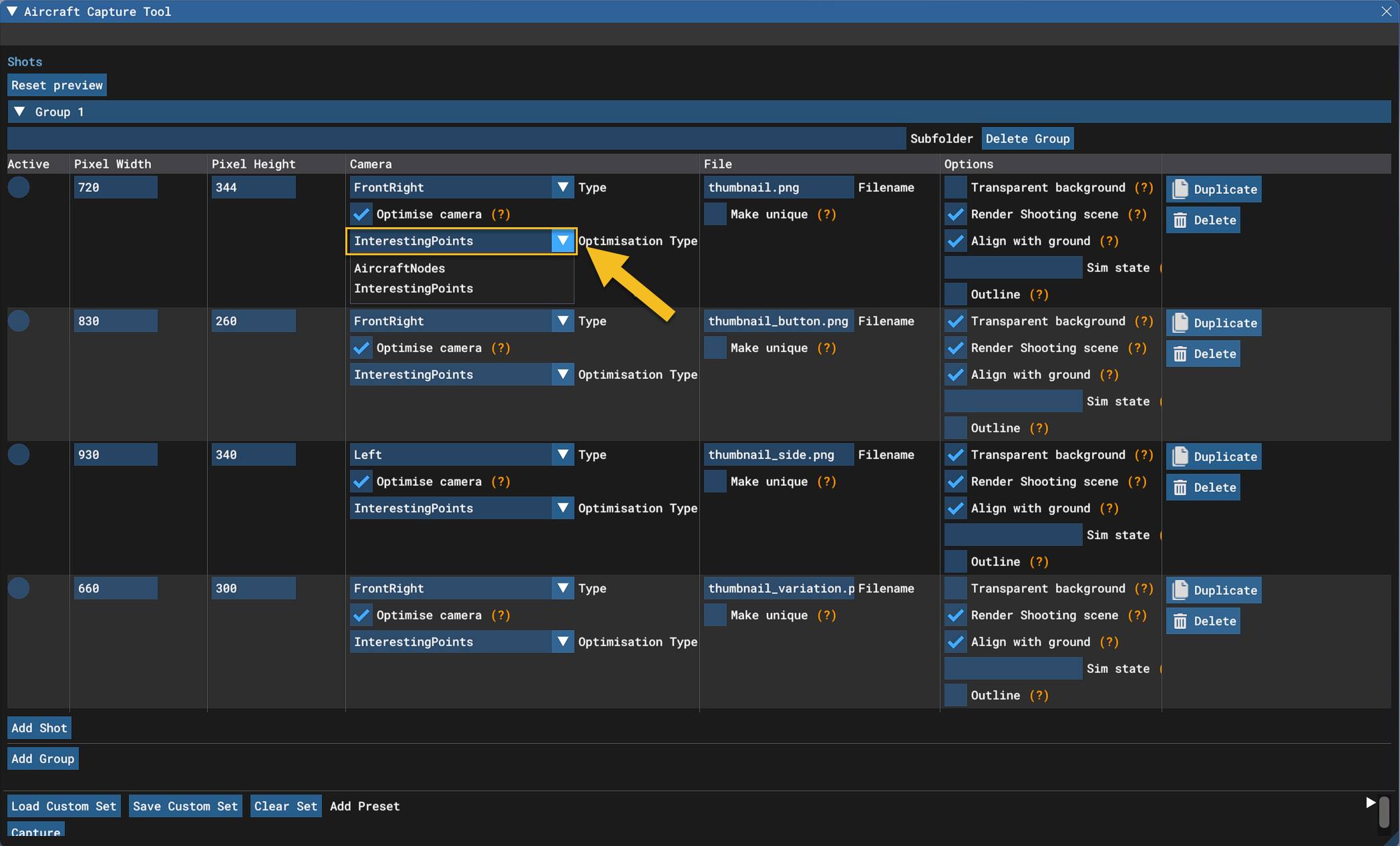The height and width of the screenshot is (846, 1400).
Task: Click the right-pointing arrow at bottom right
Action: pyautogui.click(x=1371, y=803)
